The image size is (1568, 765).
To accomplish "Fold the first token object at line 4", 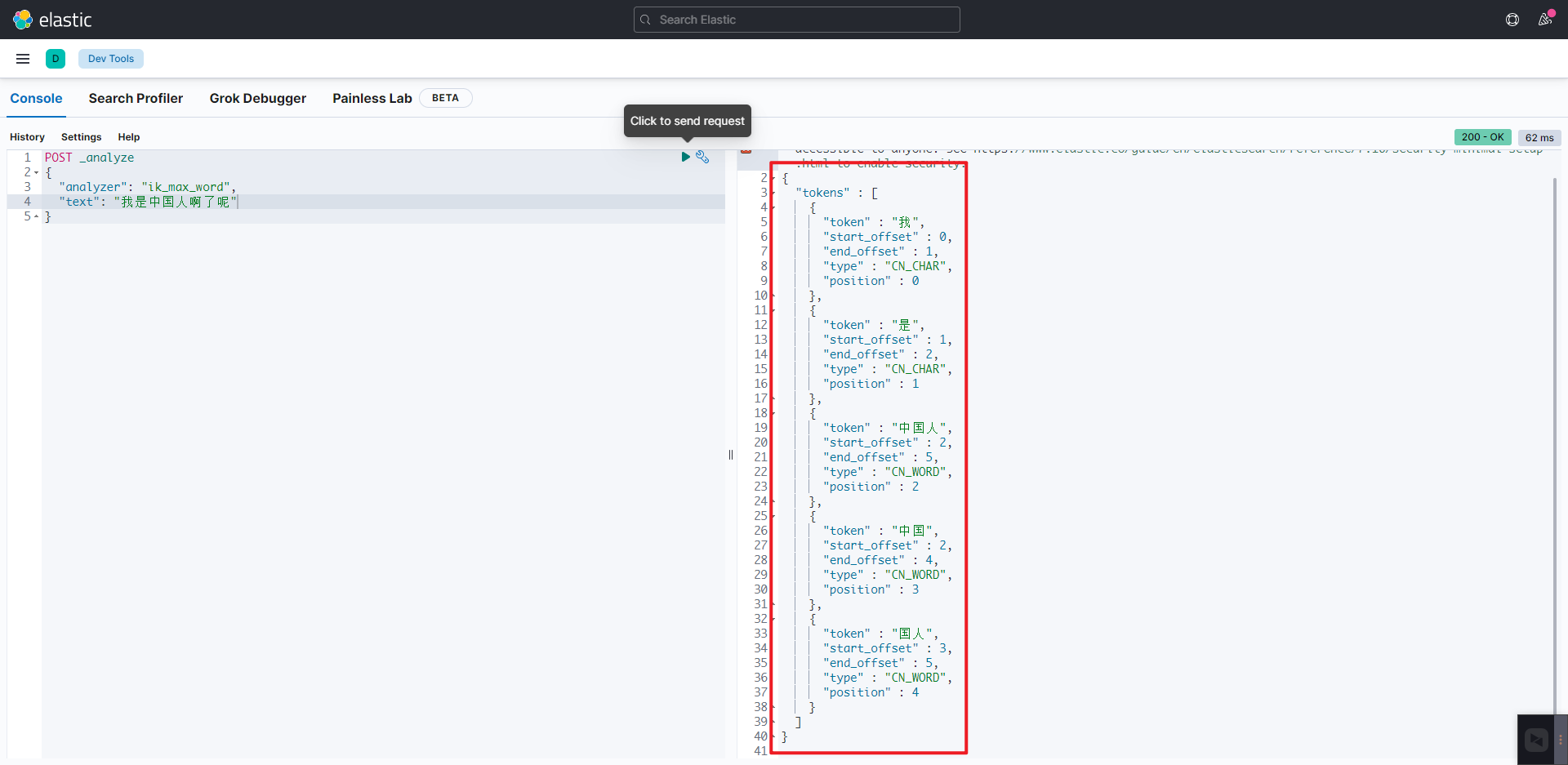I will click(x=773, y=207).
